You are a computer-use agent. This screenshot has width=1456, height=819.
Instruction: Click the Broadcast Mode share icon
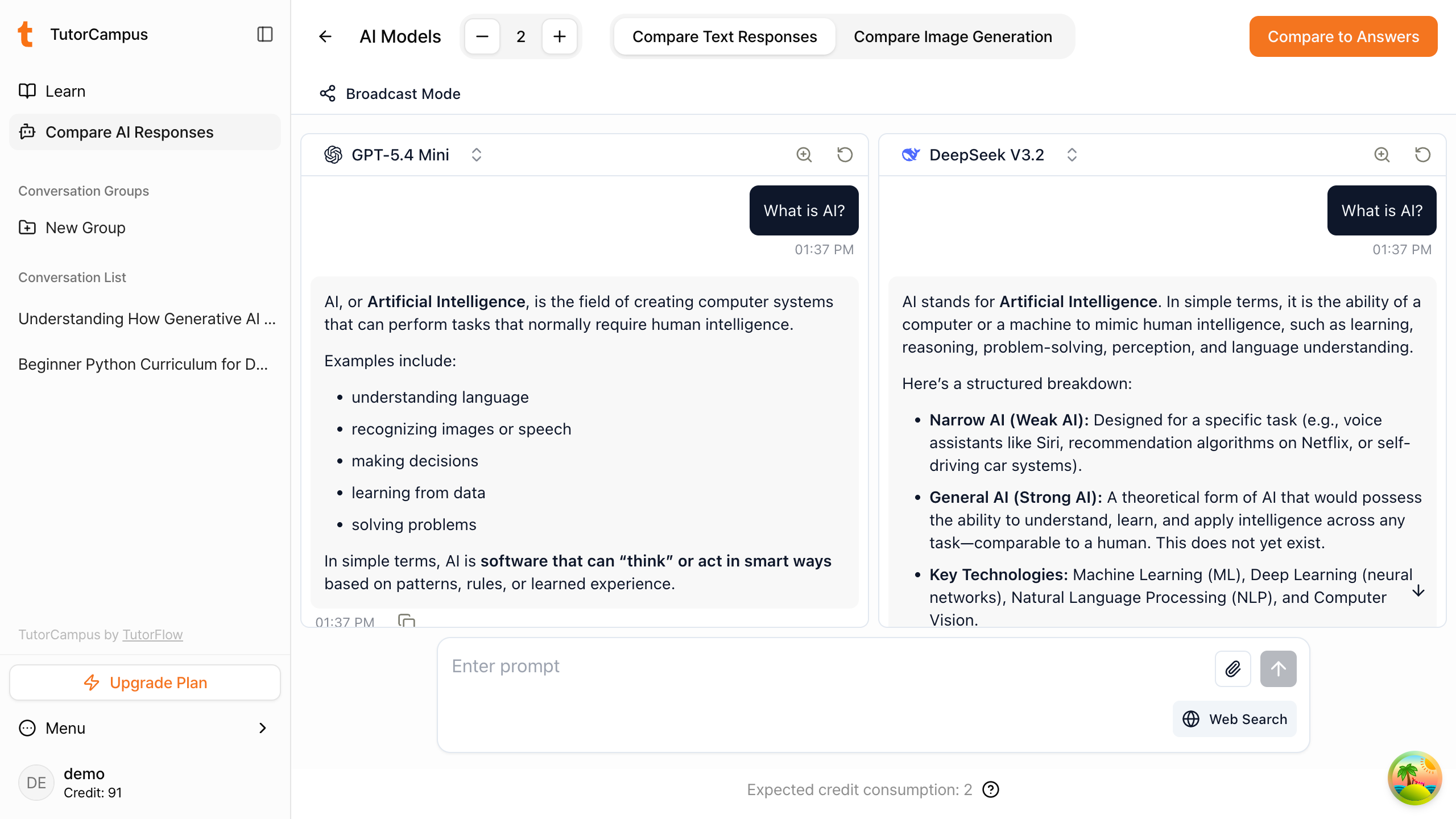pyautogui.click(x=328, y=93)
